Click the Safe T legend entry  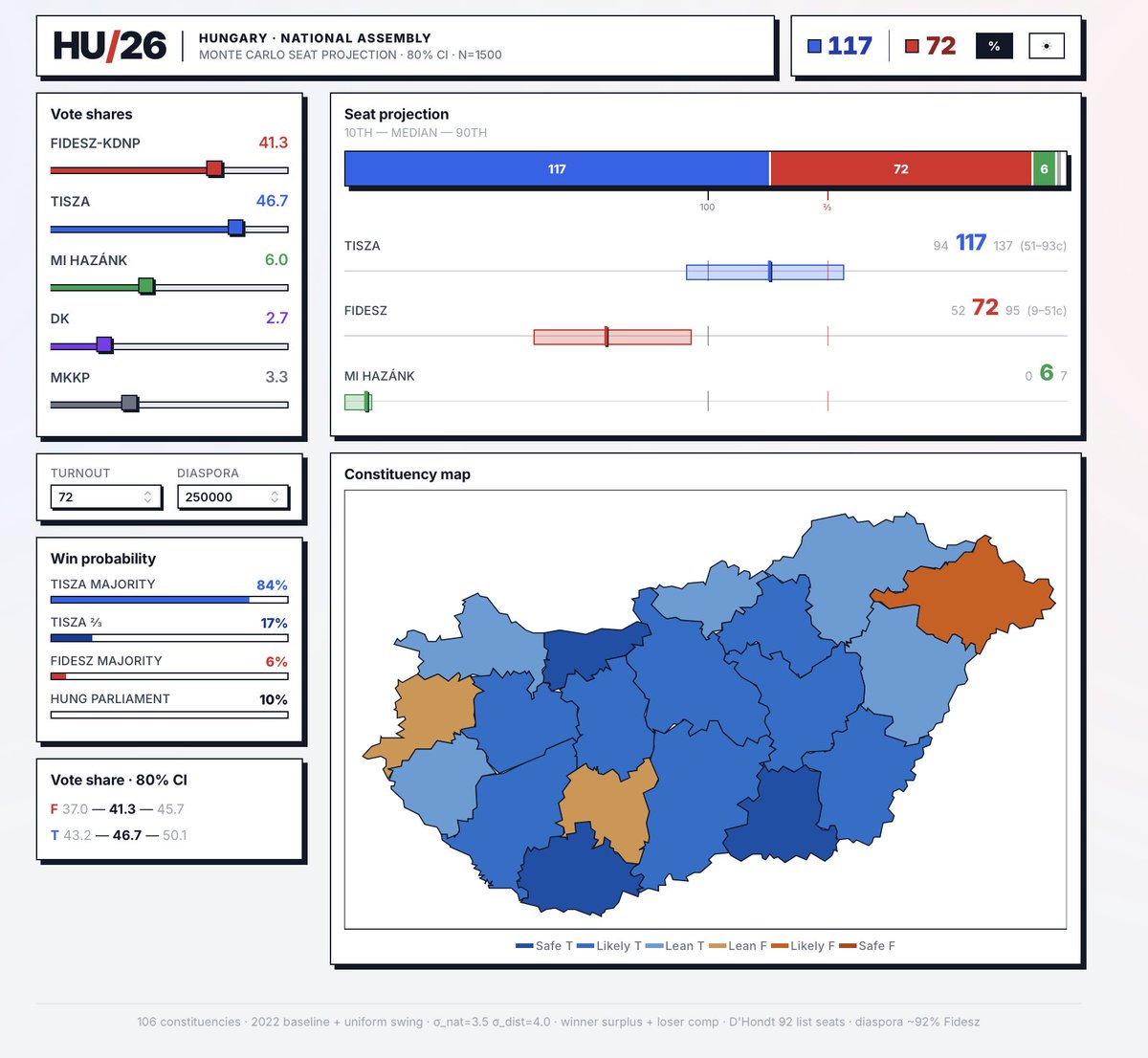(x=543, y=945)
